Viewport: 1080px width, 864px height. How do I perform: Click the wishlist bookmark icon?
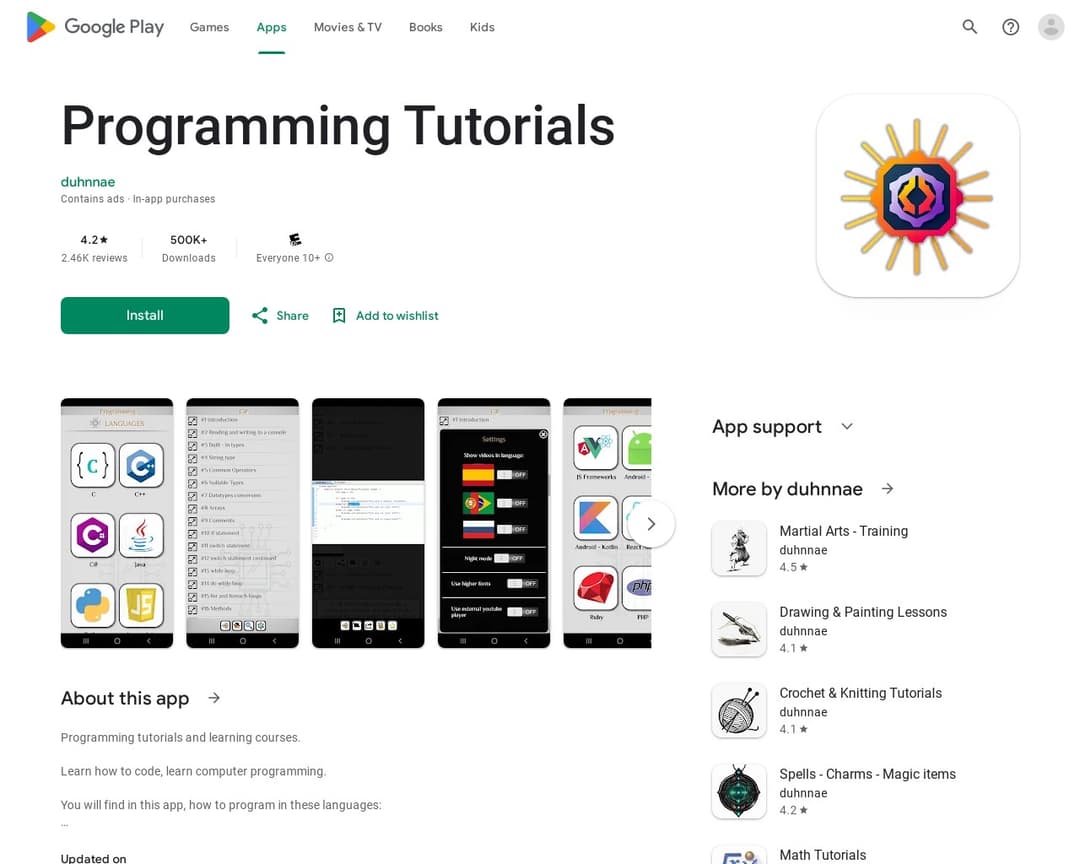click(339, 316)
